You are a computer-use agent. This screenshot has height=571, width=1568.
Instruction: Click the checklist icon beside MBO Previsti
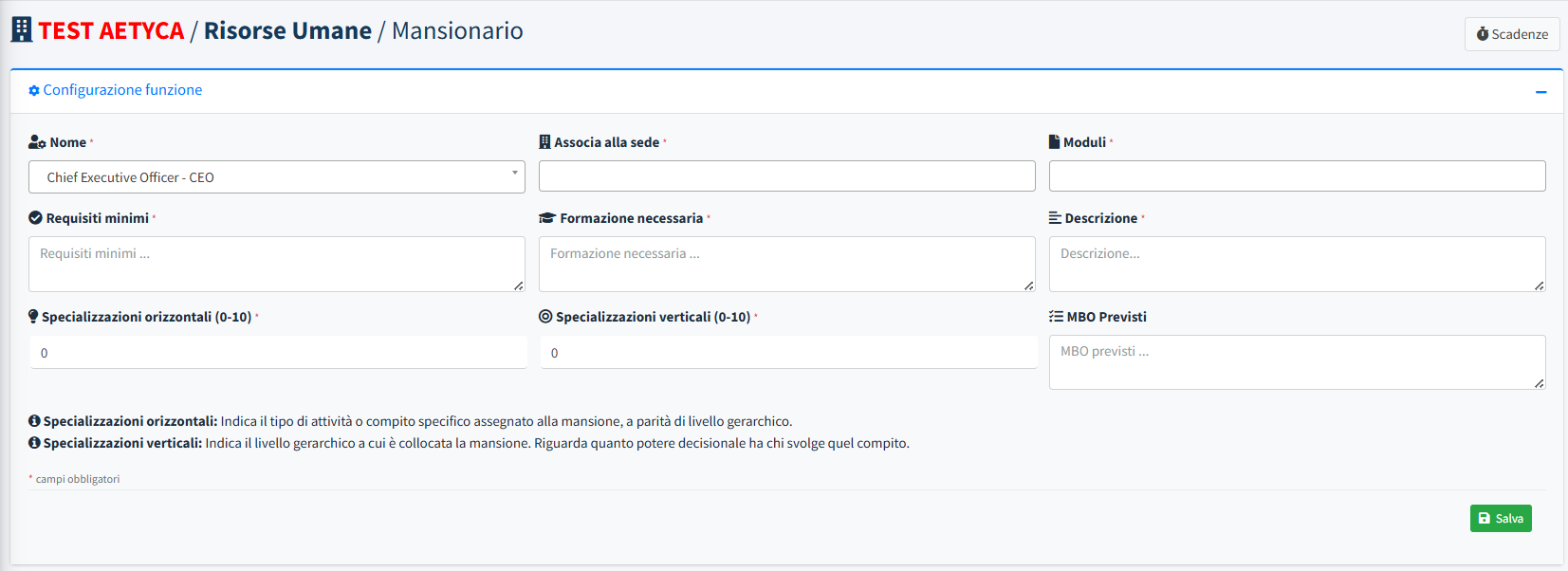click(x=1056, y=317)
